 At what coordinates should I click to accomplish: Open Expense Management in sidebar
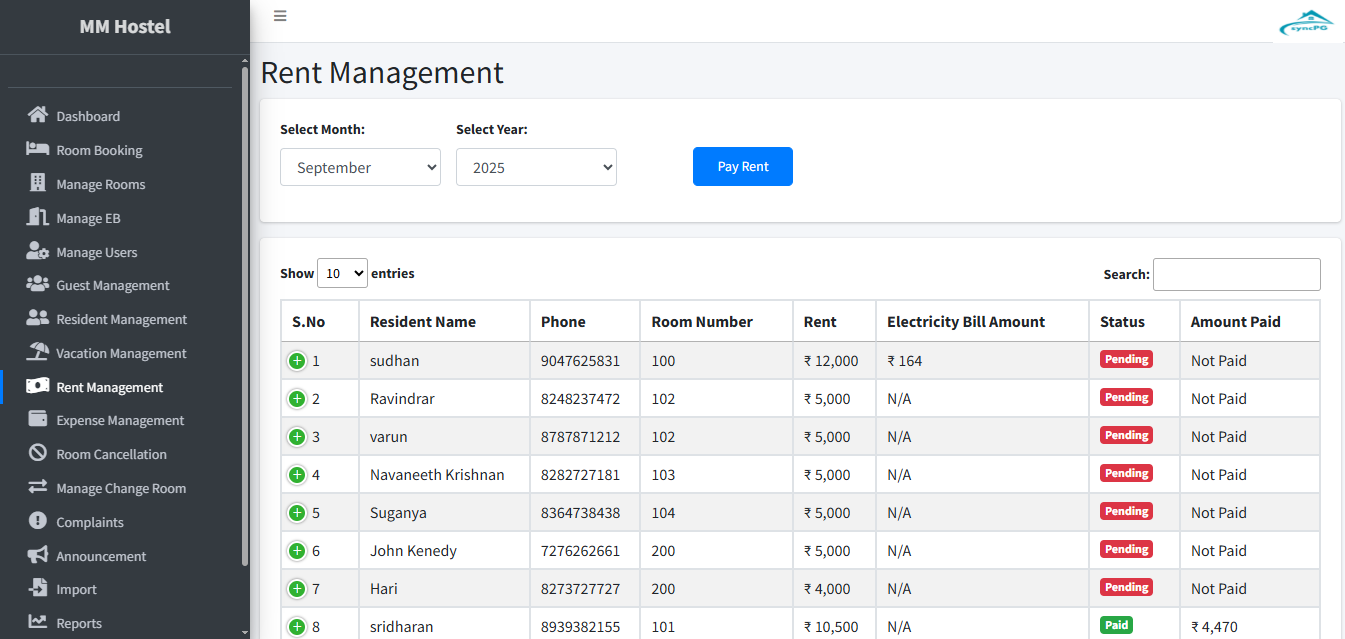click(120, 420)
